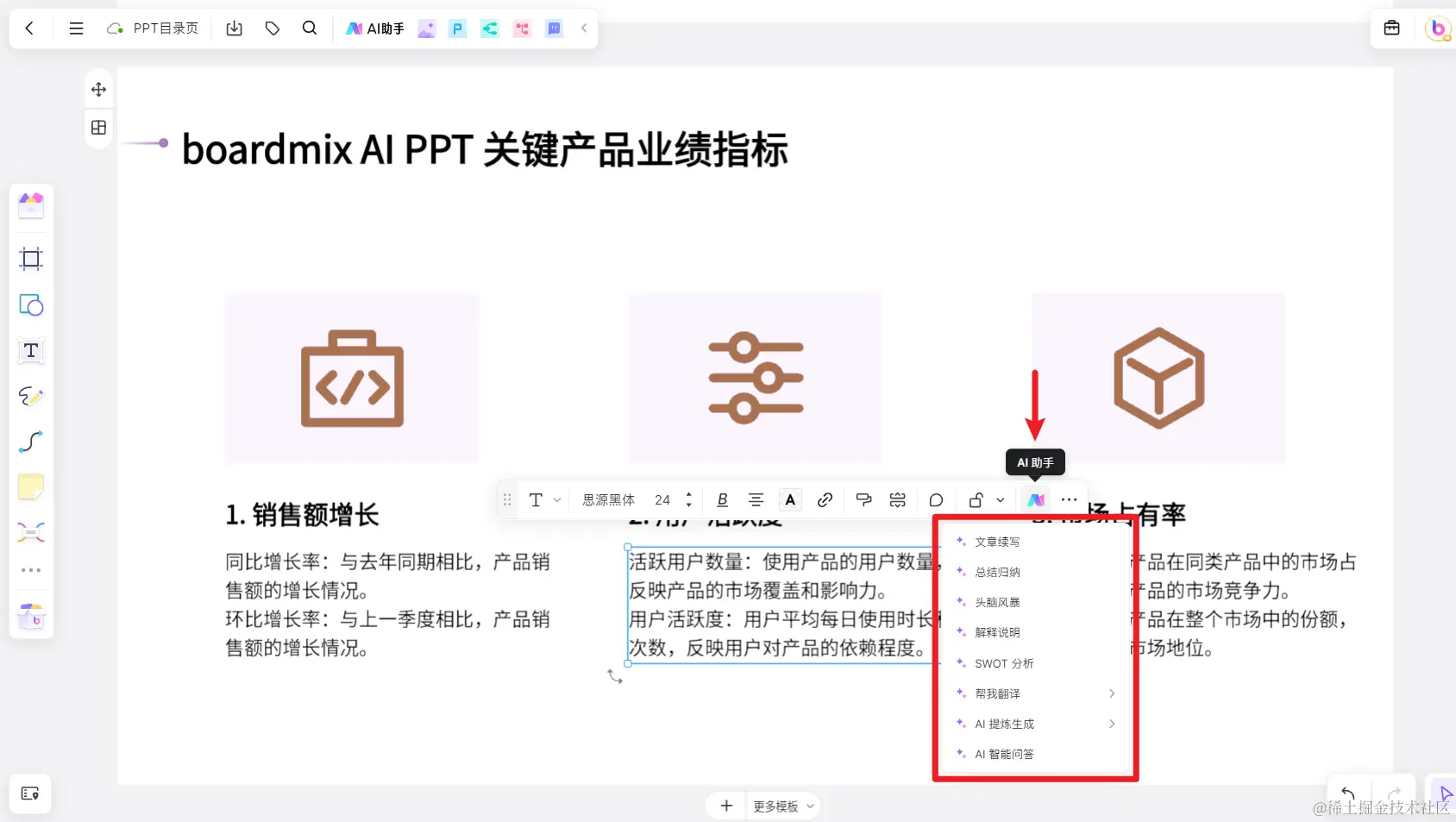Screen dimensions: 1456x822
Task: Select the mind map tool in sidebar
Action: pos(31,532)
